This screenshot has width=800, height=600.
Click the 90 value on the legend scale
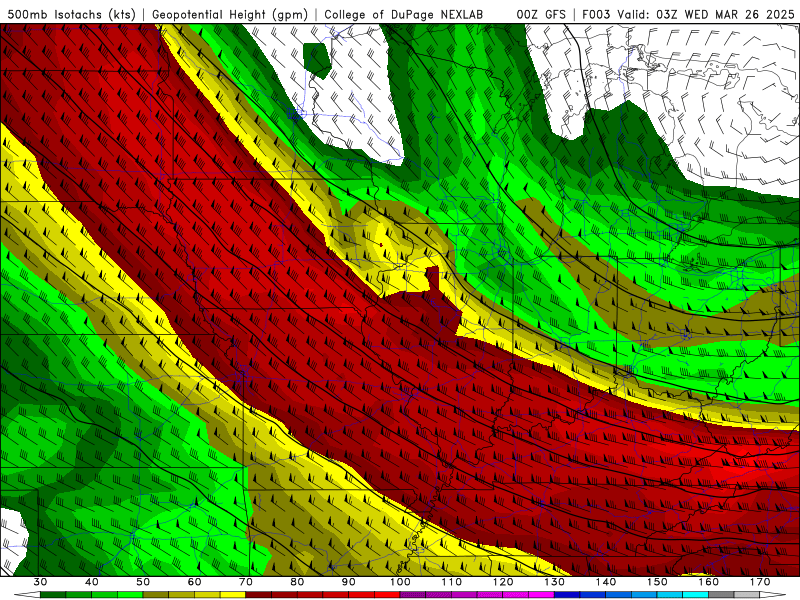pyautogui.click(x=349, y=582)
